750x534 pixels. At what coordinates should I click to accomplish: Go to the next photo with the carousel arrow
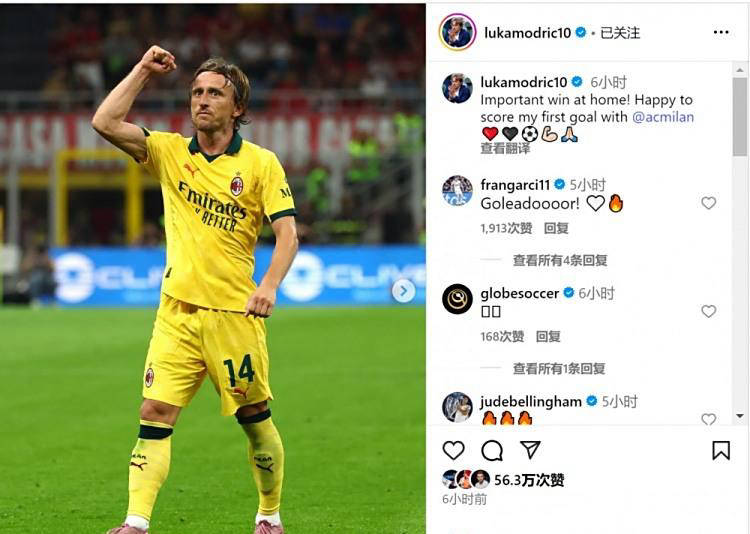403,291
